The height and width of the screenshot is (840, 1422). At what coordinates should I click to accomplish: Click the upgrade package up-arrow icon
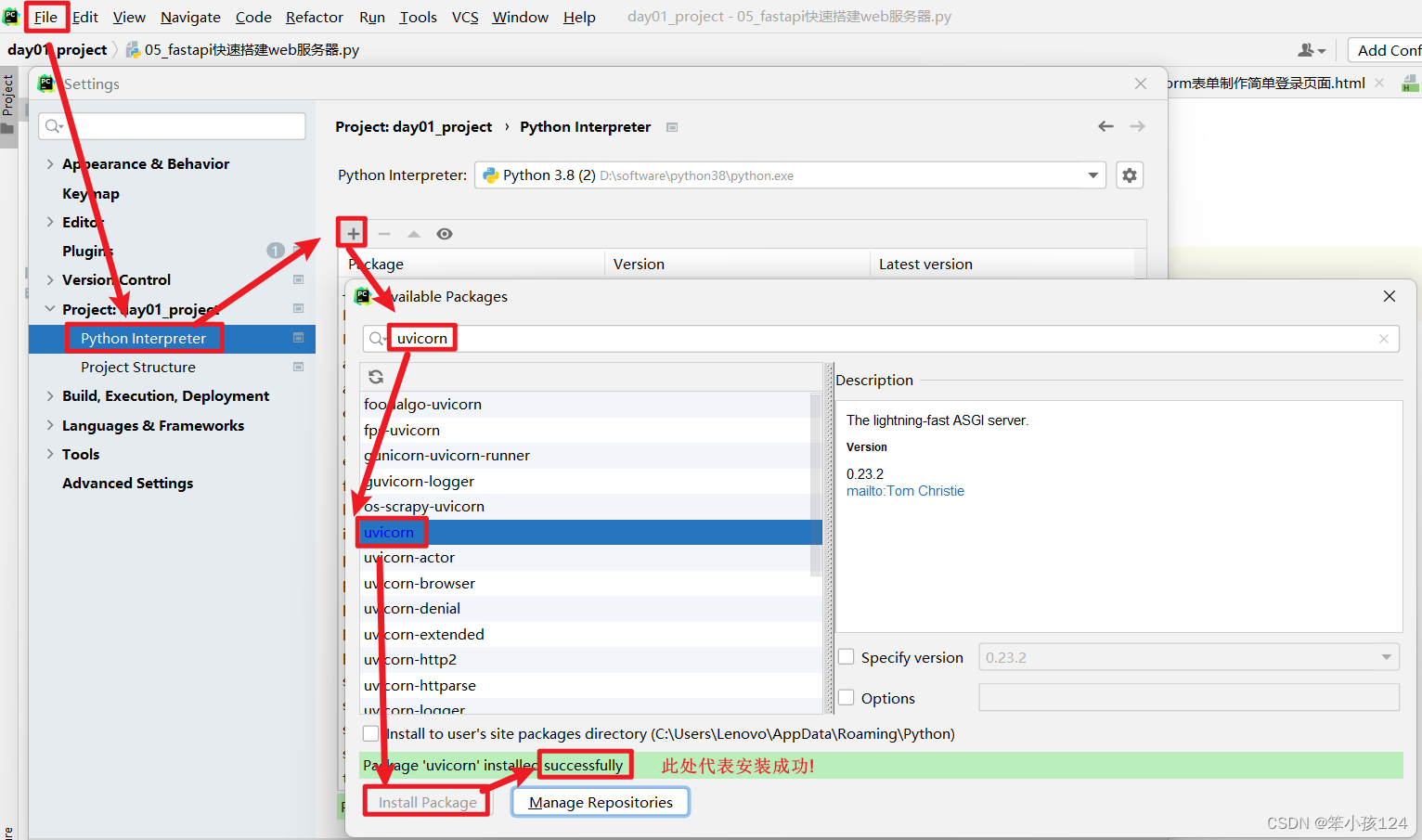click(x=414, y=234)
